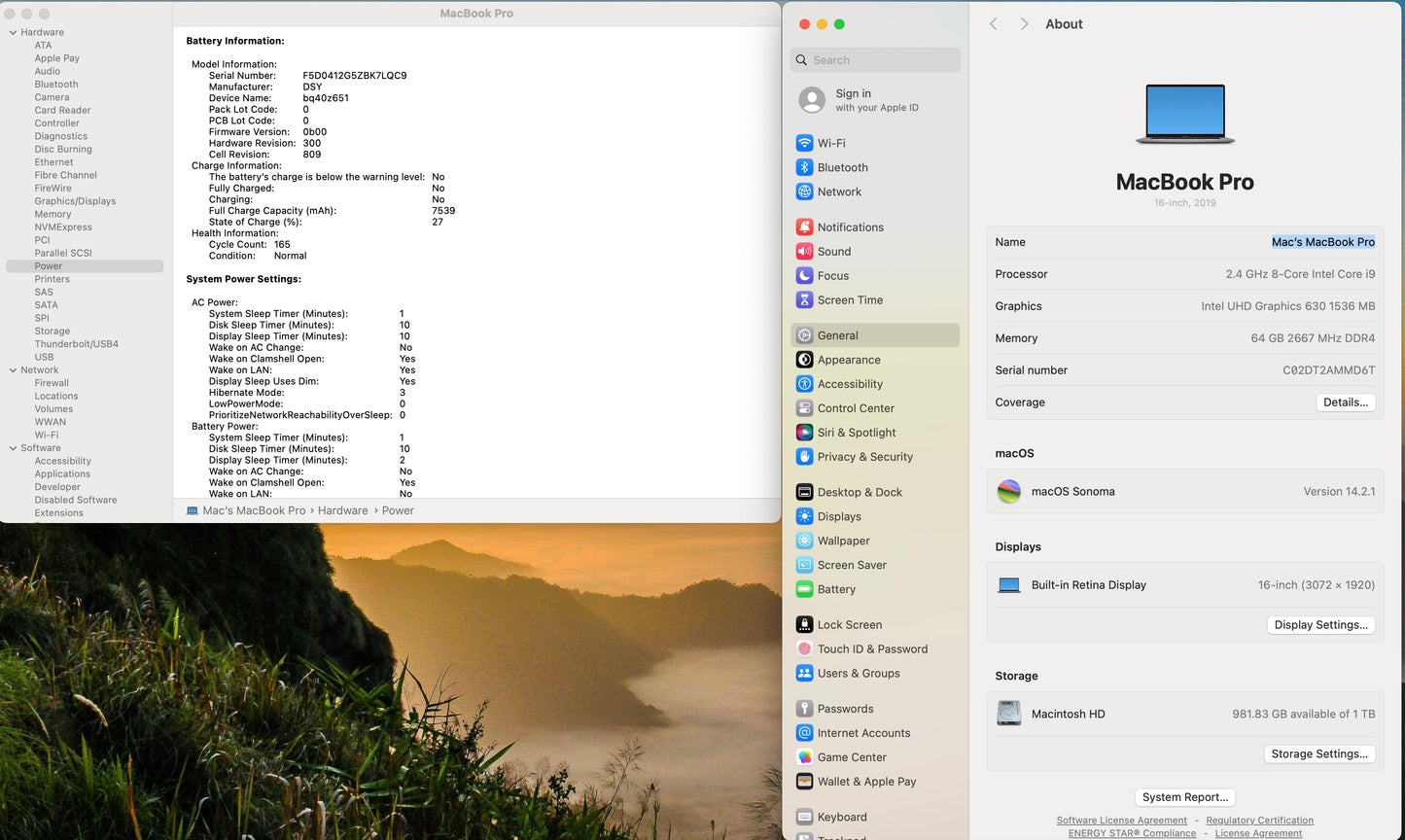
Task: Open the Control Center icon
Action: [x=804, y=408]
